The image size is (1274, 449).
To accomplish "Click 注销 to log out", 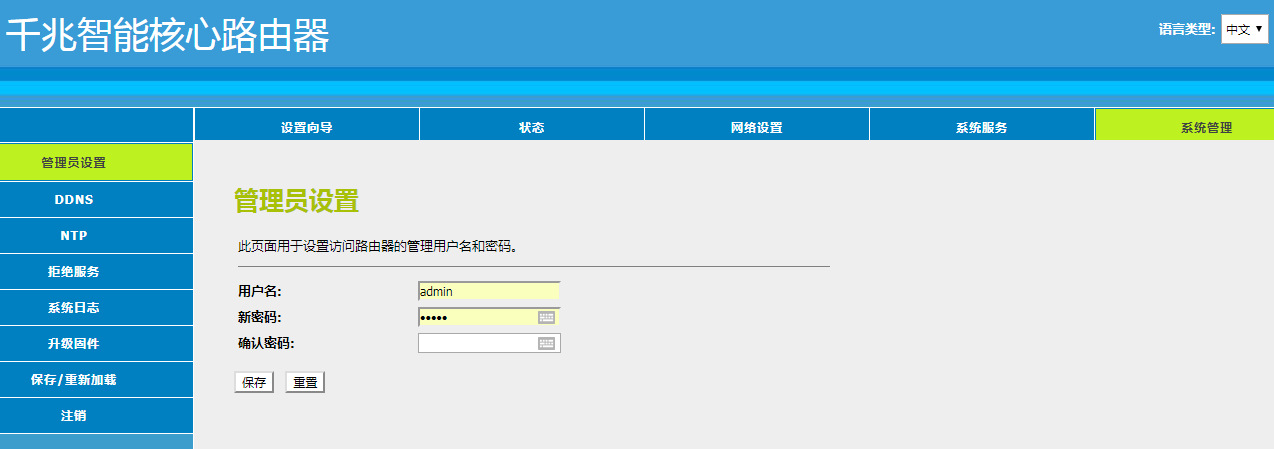I will click(x=74, y=415).
